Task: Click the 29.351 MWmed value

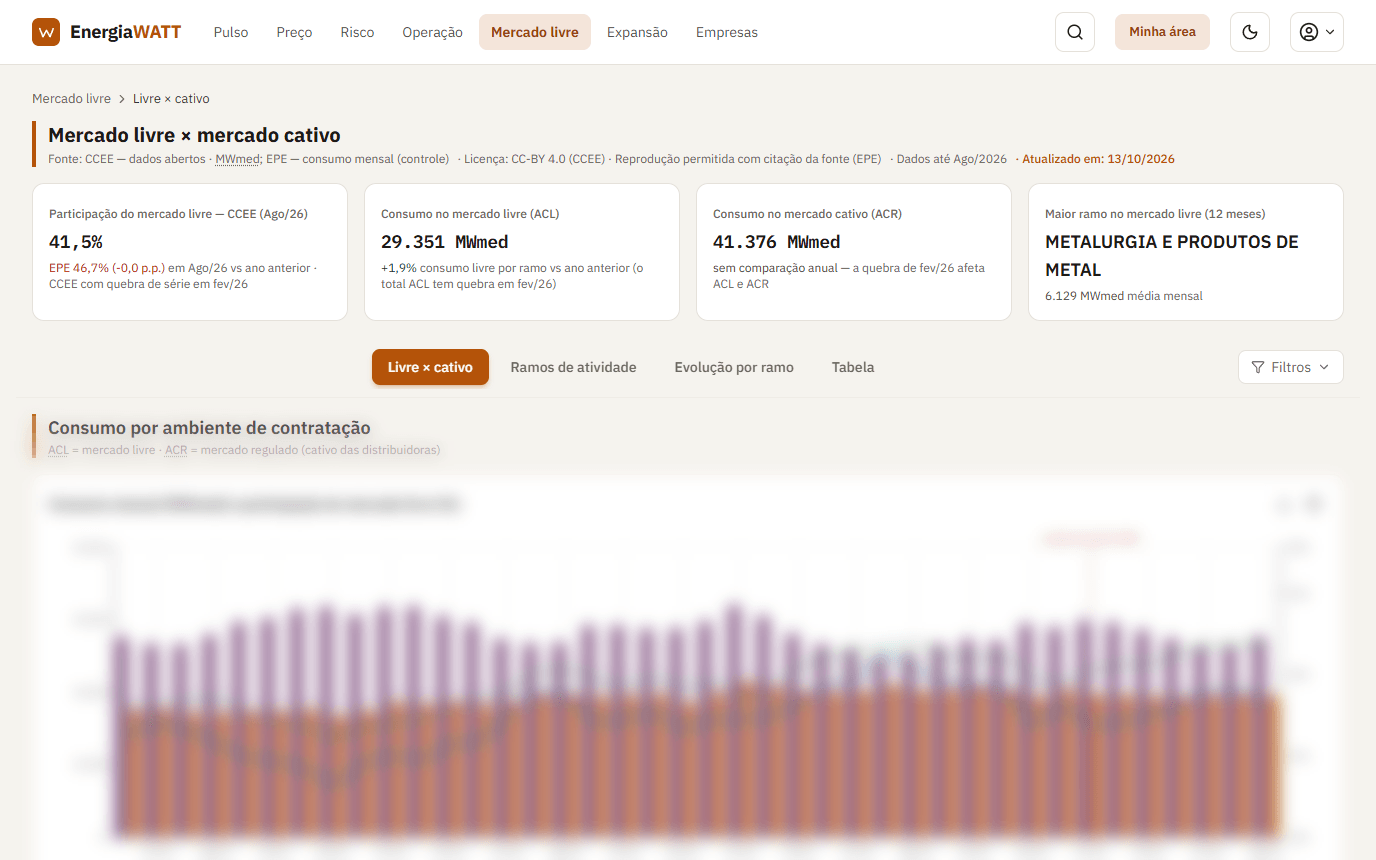Action: click(x=445, y=242)
